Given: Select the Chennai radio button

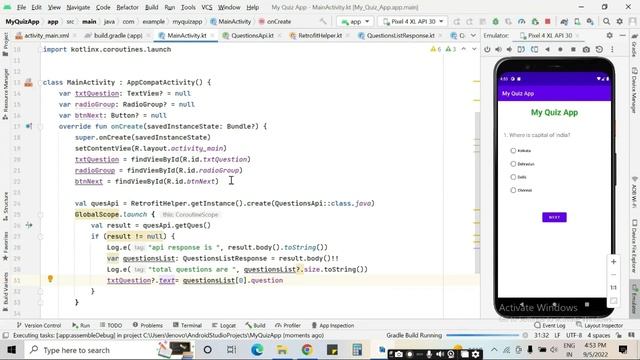Looking at the screenshot, I should click(x=513, y=190).
